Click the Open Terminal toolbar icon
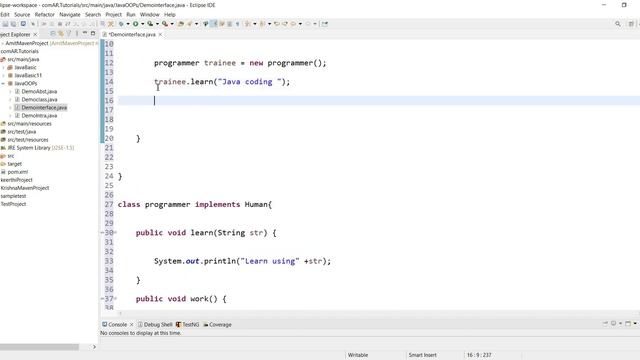 pos(23,24)
